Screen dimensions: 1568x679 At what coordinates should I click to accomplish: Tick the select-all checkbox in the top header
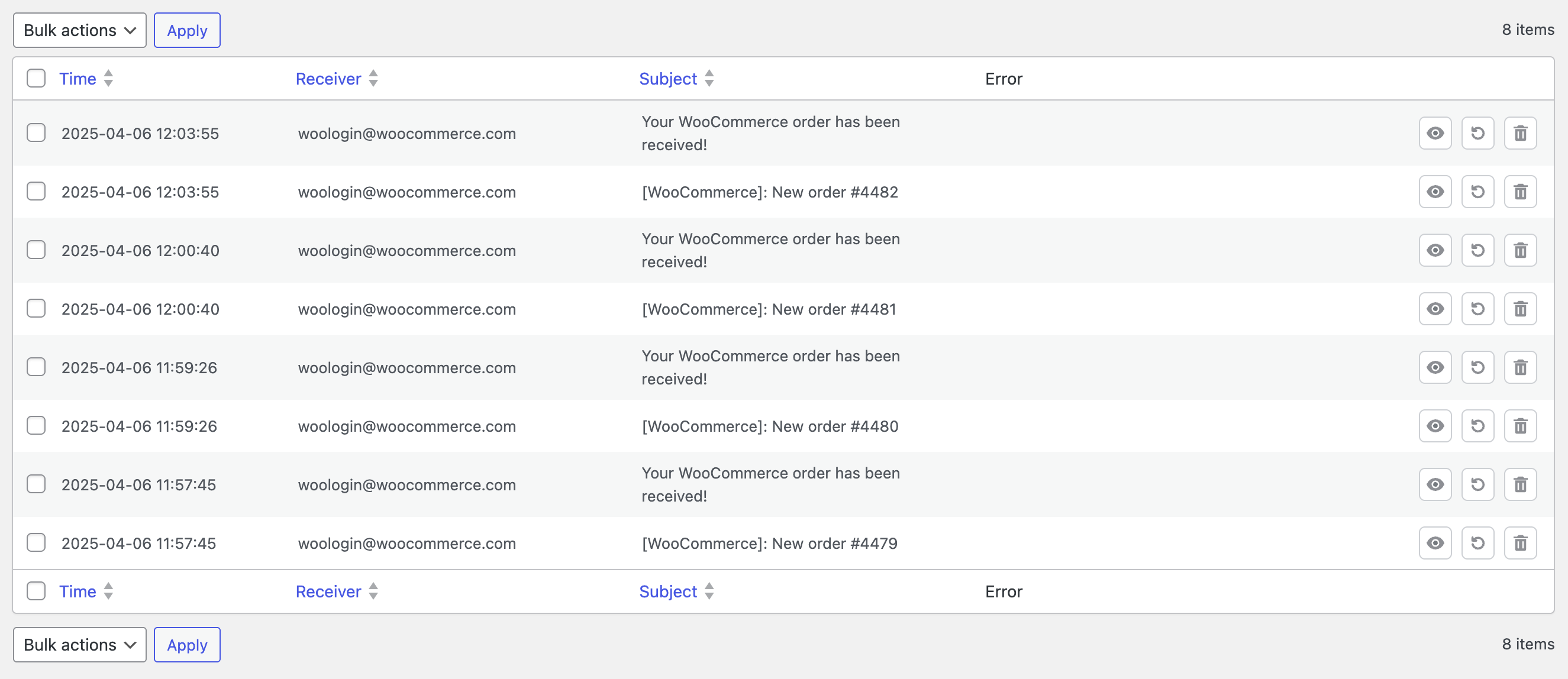36,79
